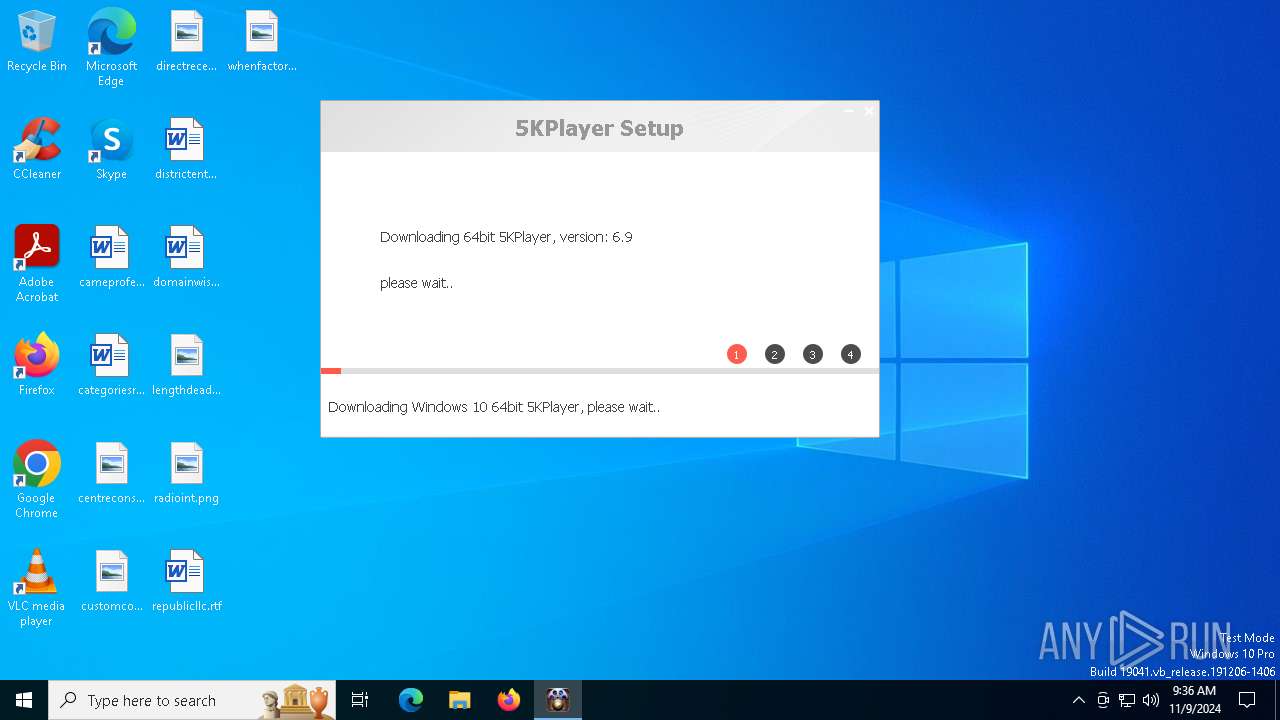Click setup step 1 indicator
This screenshot has height=720, width=1280.
[x=737, y=354]
